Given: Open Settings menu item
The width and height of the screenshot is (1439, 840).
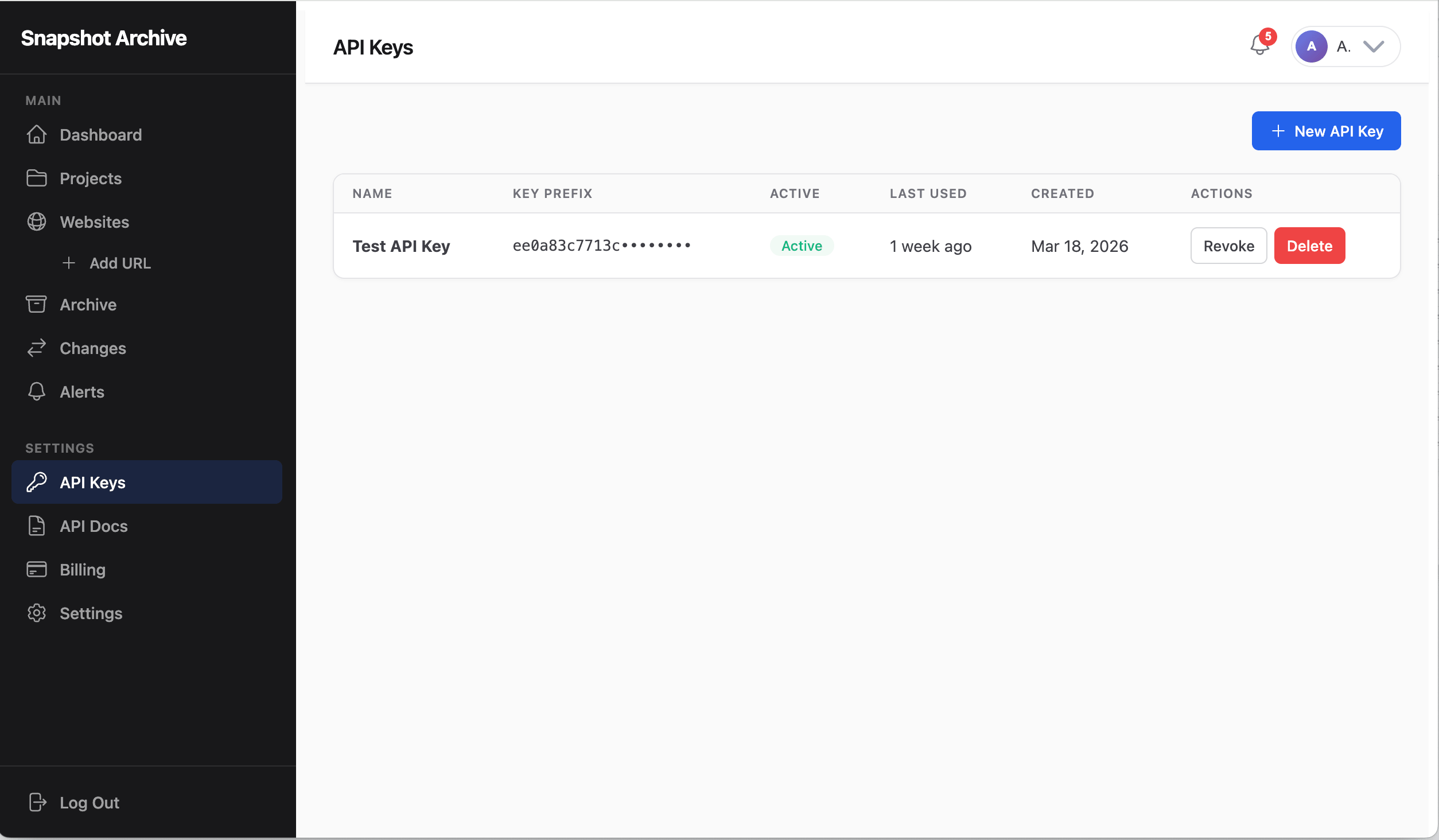Looking at the screenshot, I should click(147, 613).
